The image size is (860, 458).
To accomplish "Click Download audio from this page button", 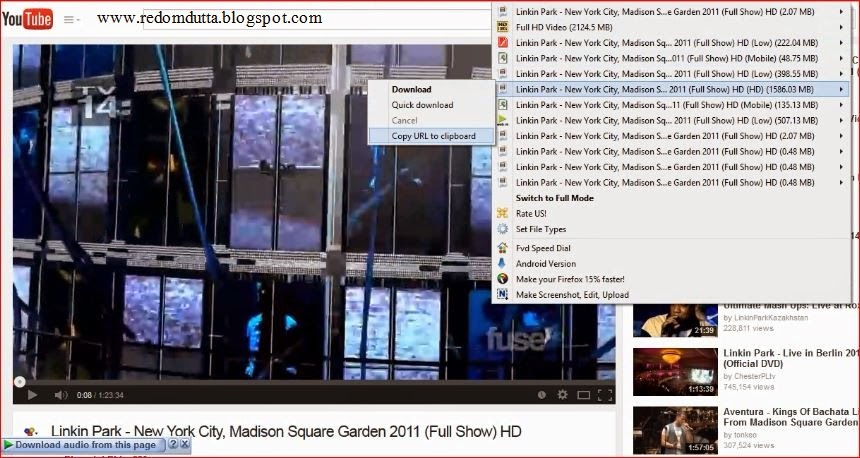I will click(x=84, y=445).
